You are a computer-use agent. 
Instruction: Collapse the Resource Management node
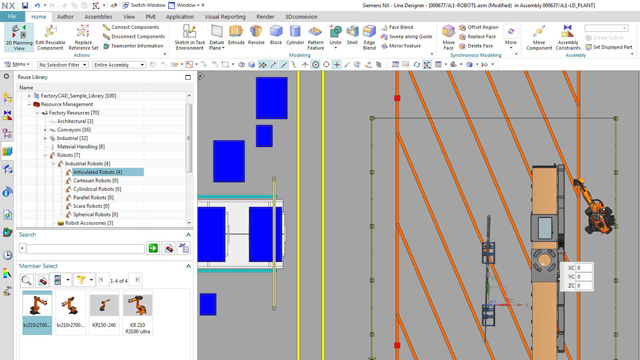click(x=29, y=104)
